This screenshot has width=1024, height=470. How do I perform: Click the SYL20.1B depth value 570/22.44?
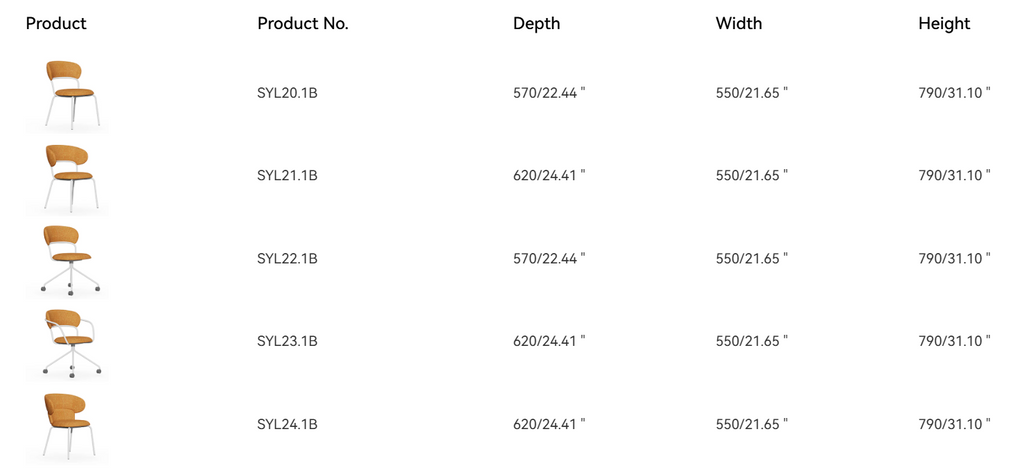pyautogui.click(x=549, y=93)
